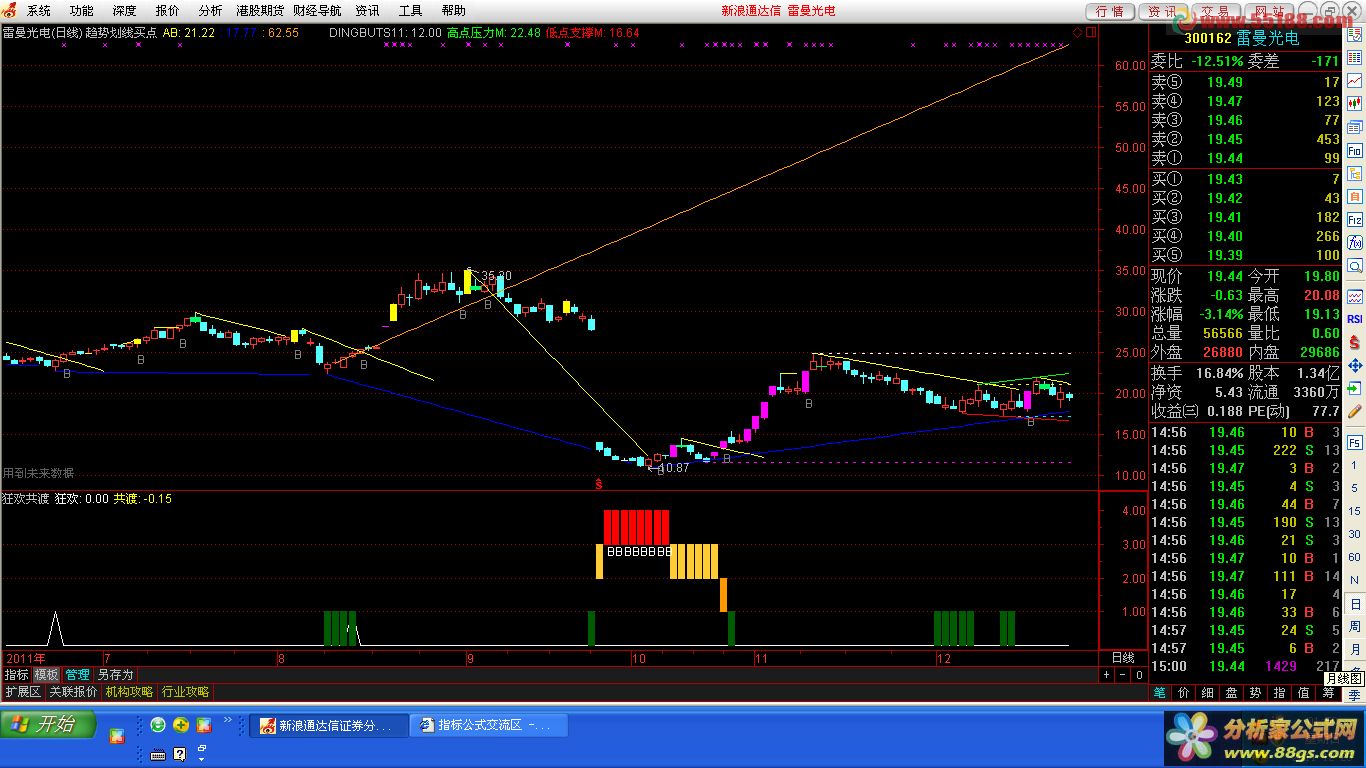
Task: Switch to the 价 price tab
Action: tap(1184, 692)
